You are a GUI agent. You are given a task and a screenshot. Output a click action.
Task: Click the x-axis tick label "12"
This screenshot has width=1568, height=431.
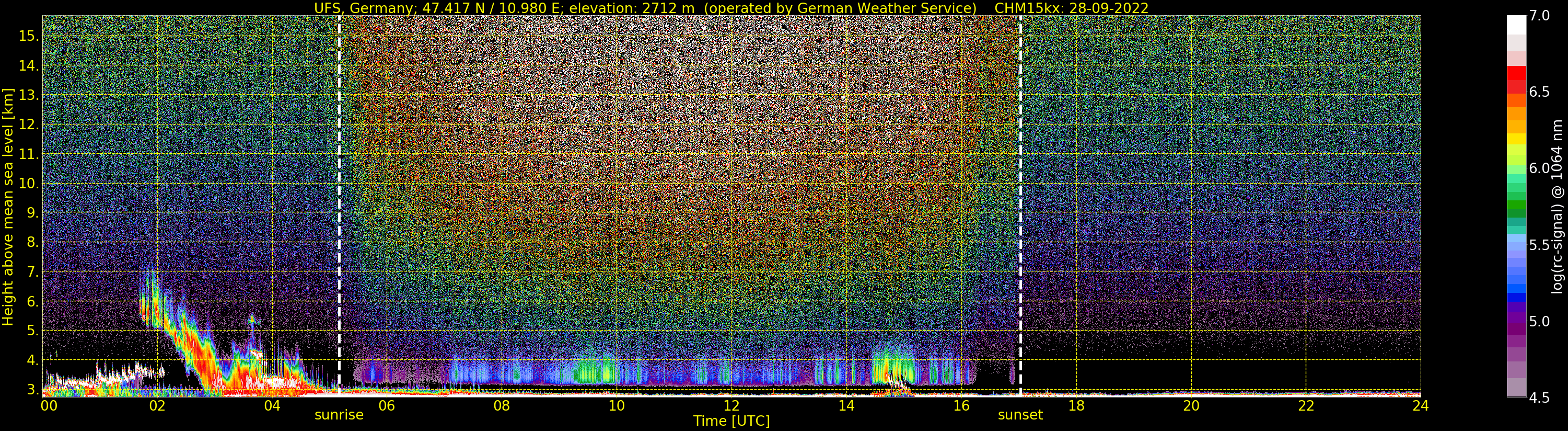pyautogui.click(x=731, y=406)
